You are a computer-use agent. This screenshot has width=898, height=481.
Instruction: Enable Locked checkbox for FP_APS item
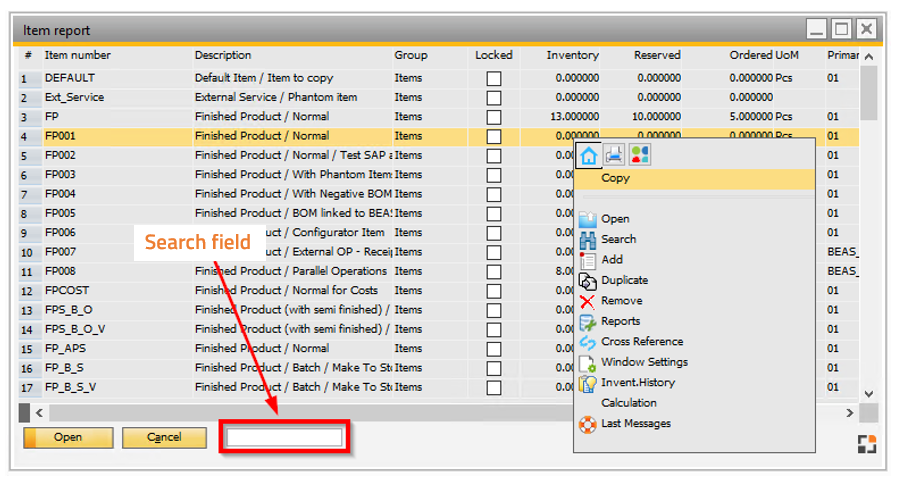pyautogui.click(x=494, y=349)
